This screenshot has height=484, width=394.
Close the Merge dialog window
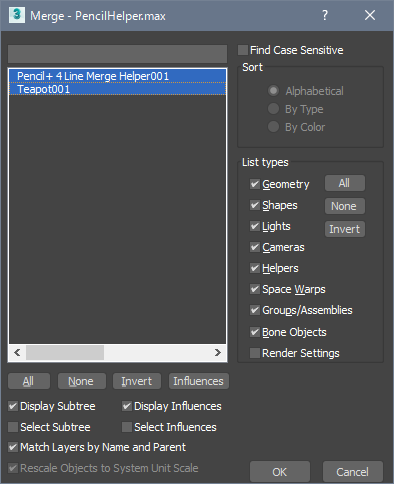pos(370,15)
